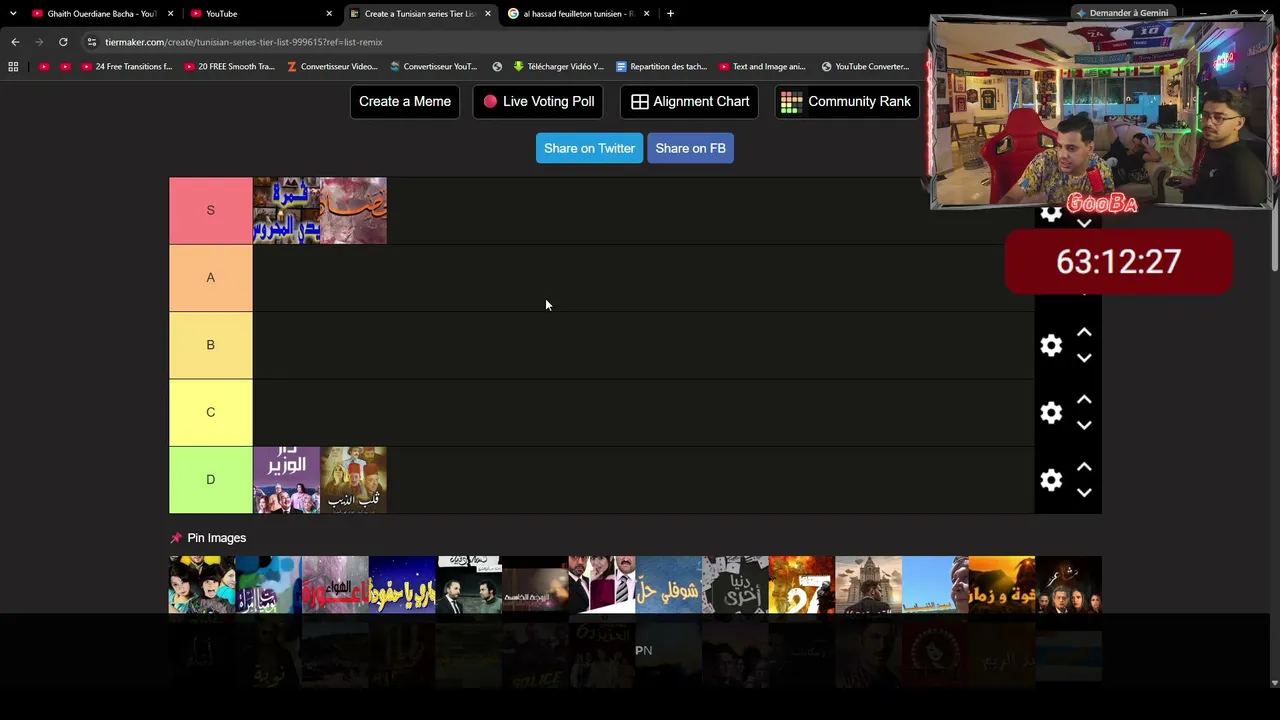
Task: Move tier B row down with arrow
Action: tap(1084, 358)
